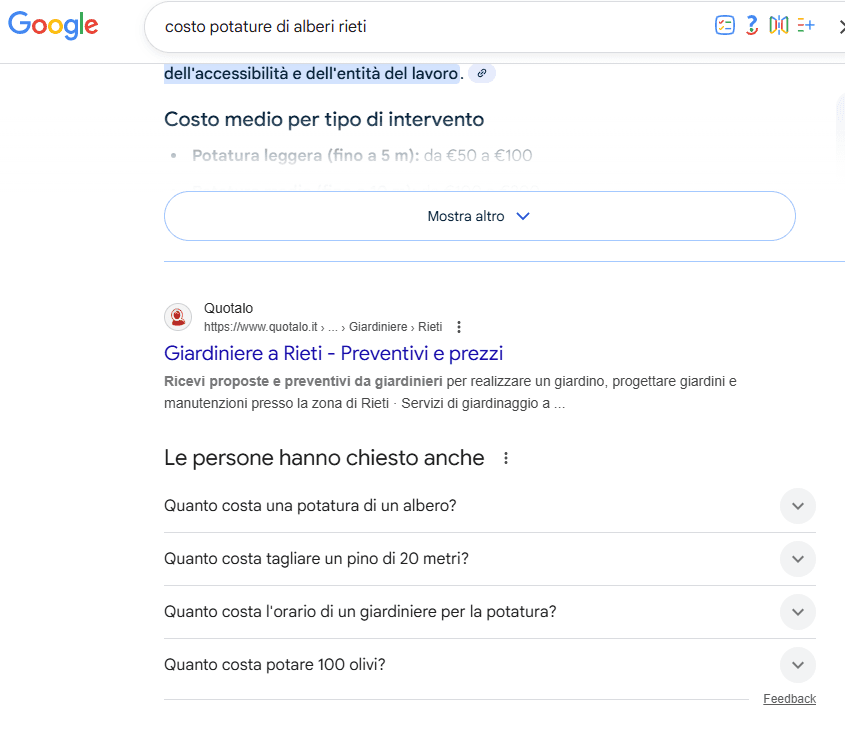Click the list-with-plus extension icon

click(x=806, y=25)
